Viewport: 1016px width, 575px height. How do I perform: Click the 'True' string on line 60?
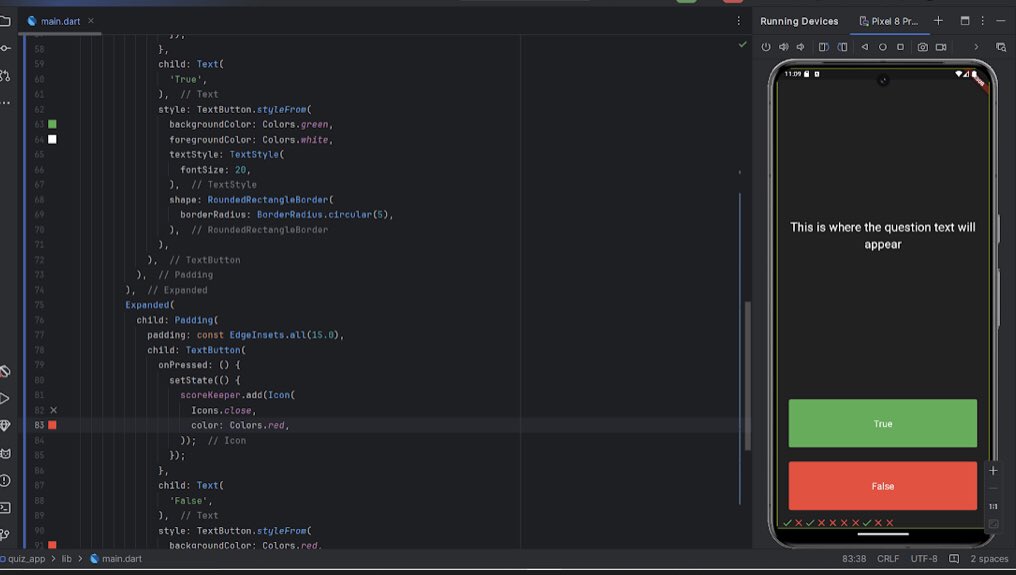coord(188,80)
